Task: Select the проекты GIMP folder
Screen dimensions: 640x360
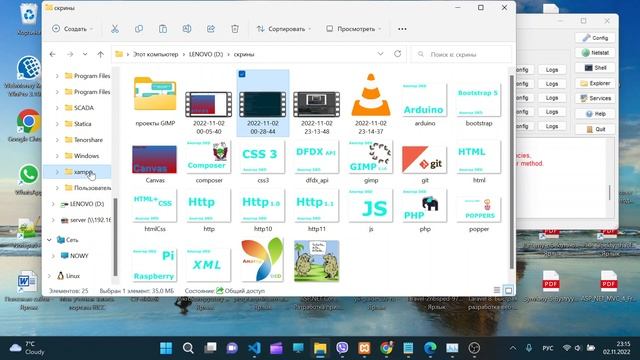Action: pos(155,101)
